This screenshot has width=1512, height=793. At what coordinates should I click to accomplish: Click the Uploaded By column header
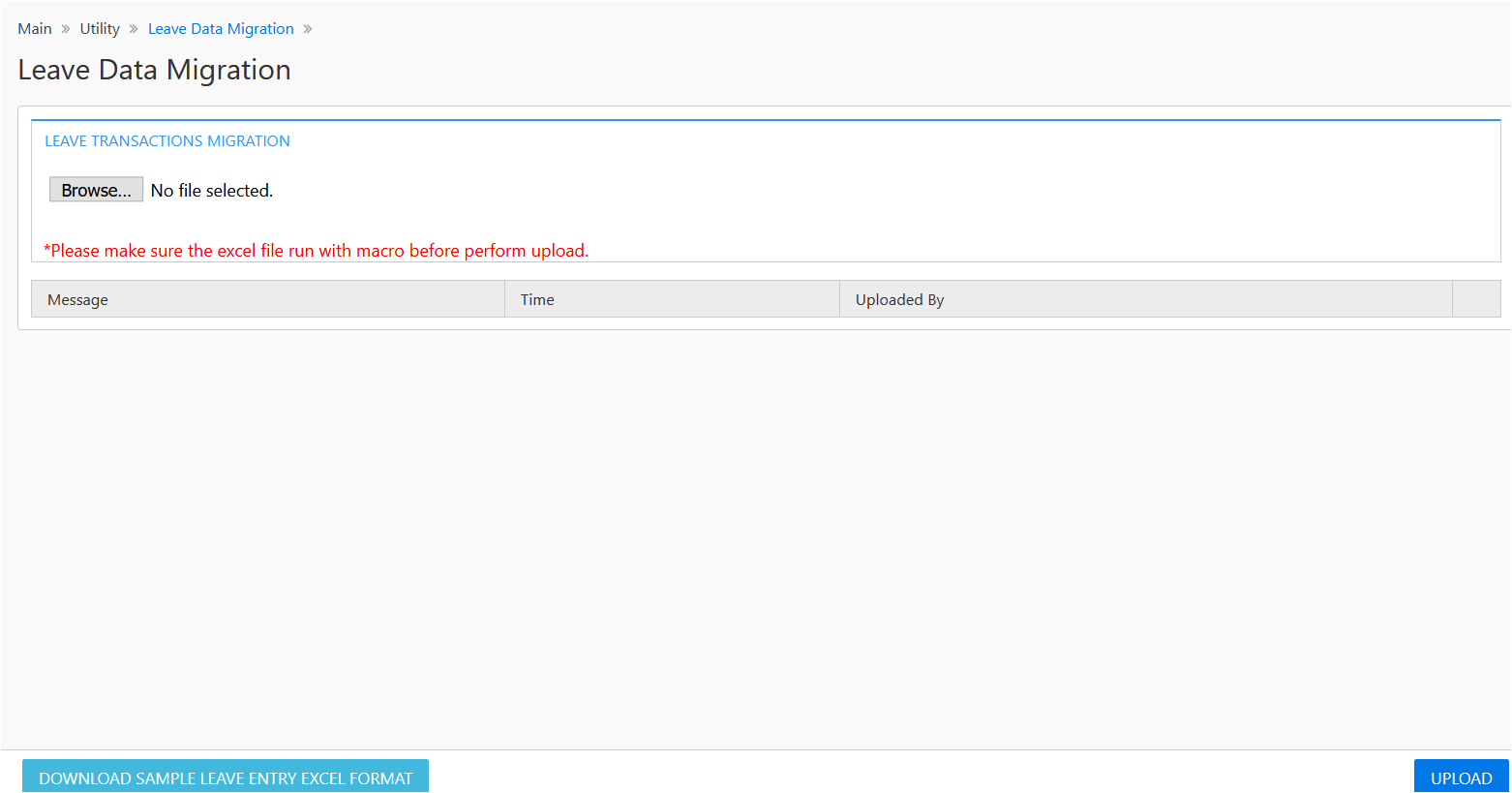coord(1146,299)
